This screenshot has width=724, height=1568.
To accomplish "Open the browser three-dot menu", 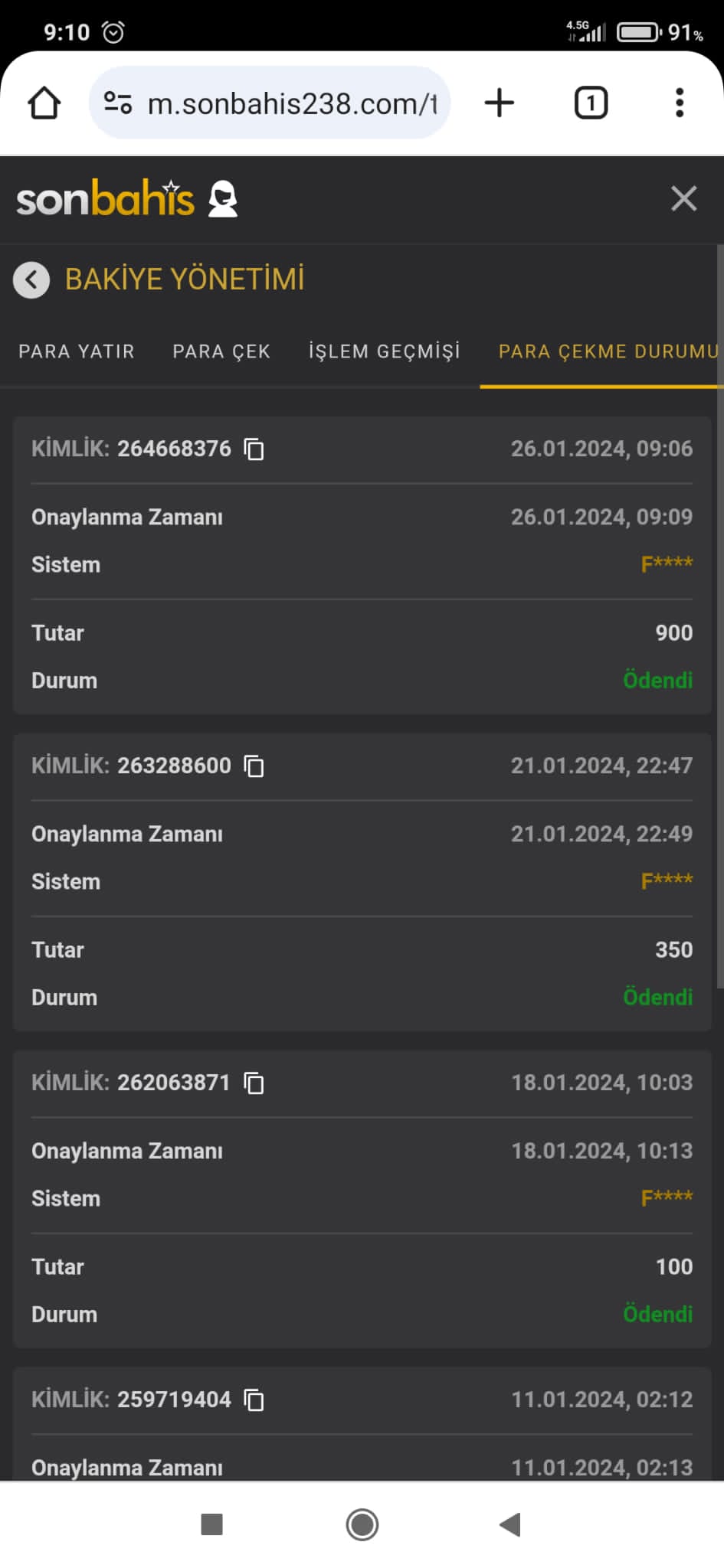I will (x=679, y=103).
